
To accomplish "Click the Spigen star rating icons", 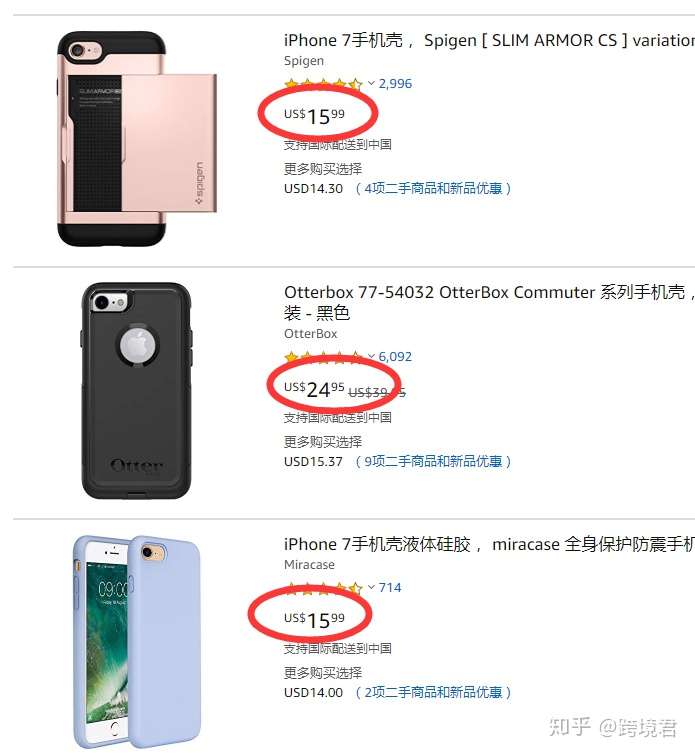I will (323, 84).
